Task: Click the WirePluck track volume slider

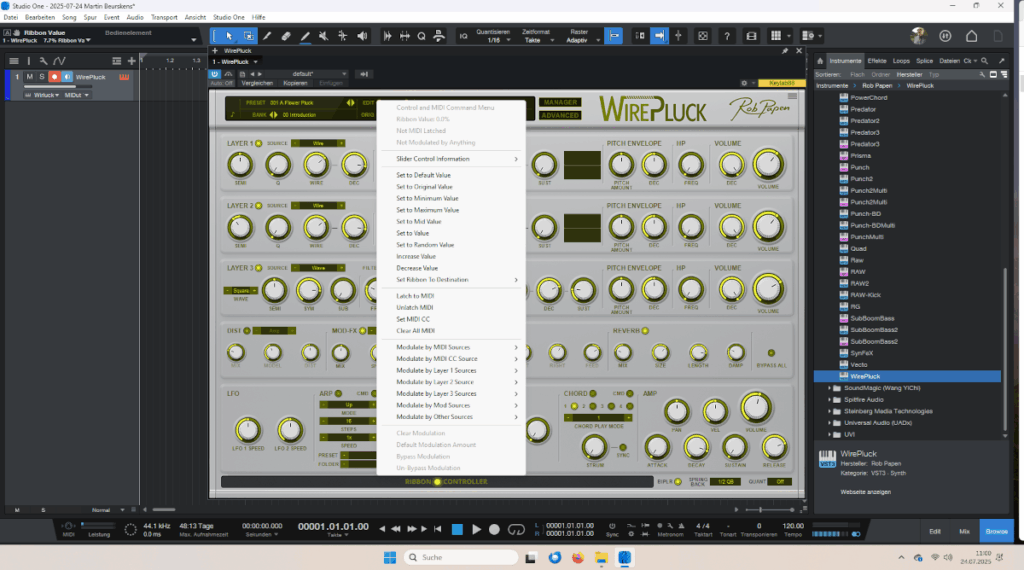Action: 60,86
